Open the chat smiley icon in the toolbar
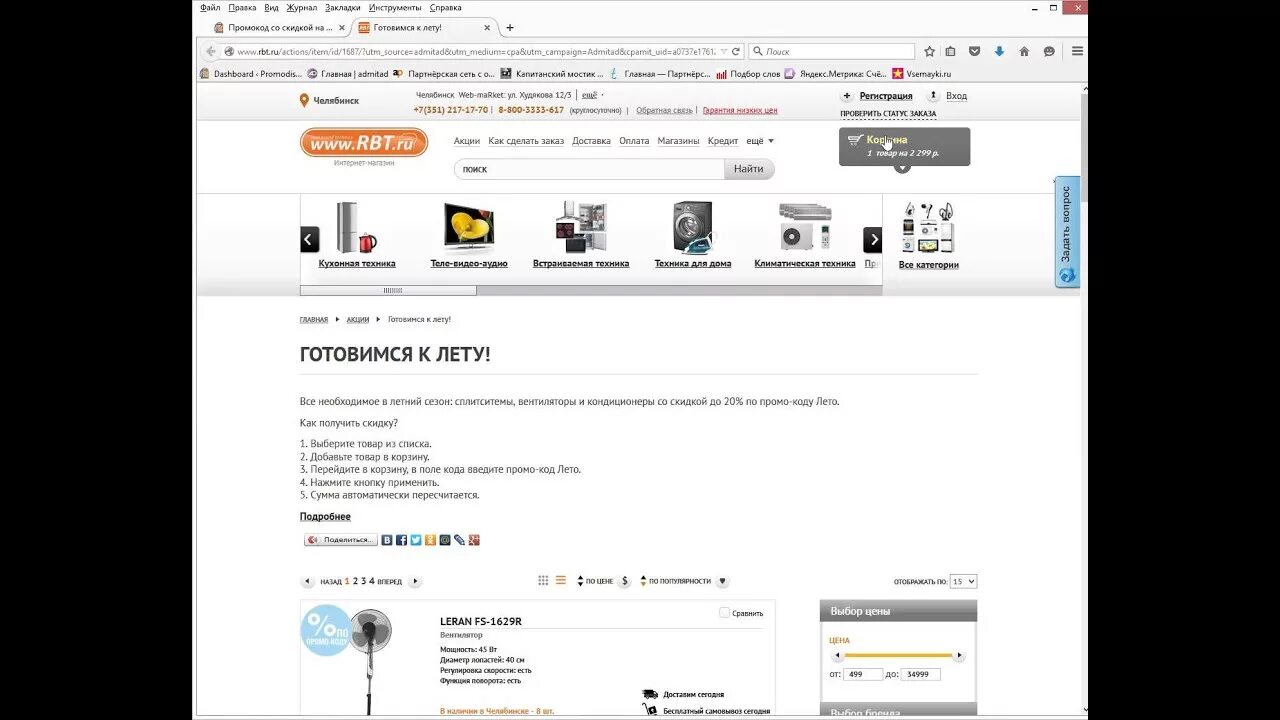This screenshot has height=720, width=1280. [x=1049, y=51]
